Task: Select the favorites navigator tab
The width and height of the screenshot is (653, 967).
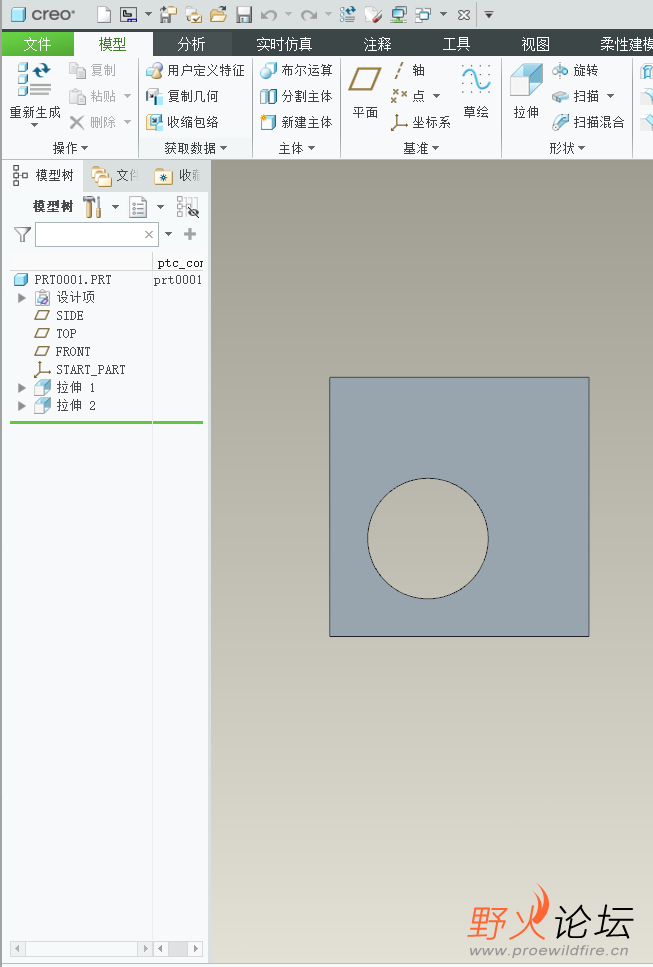Action: point(178,176)
